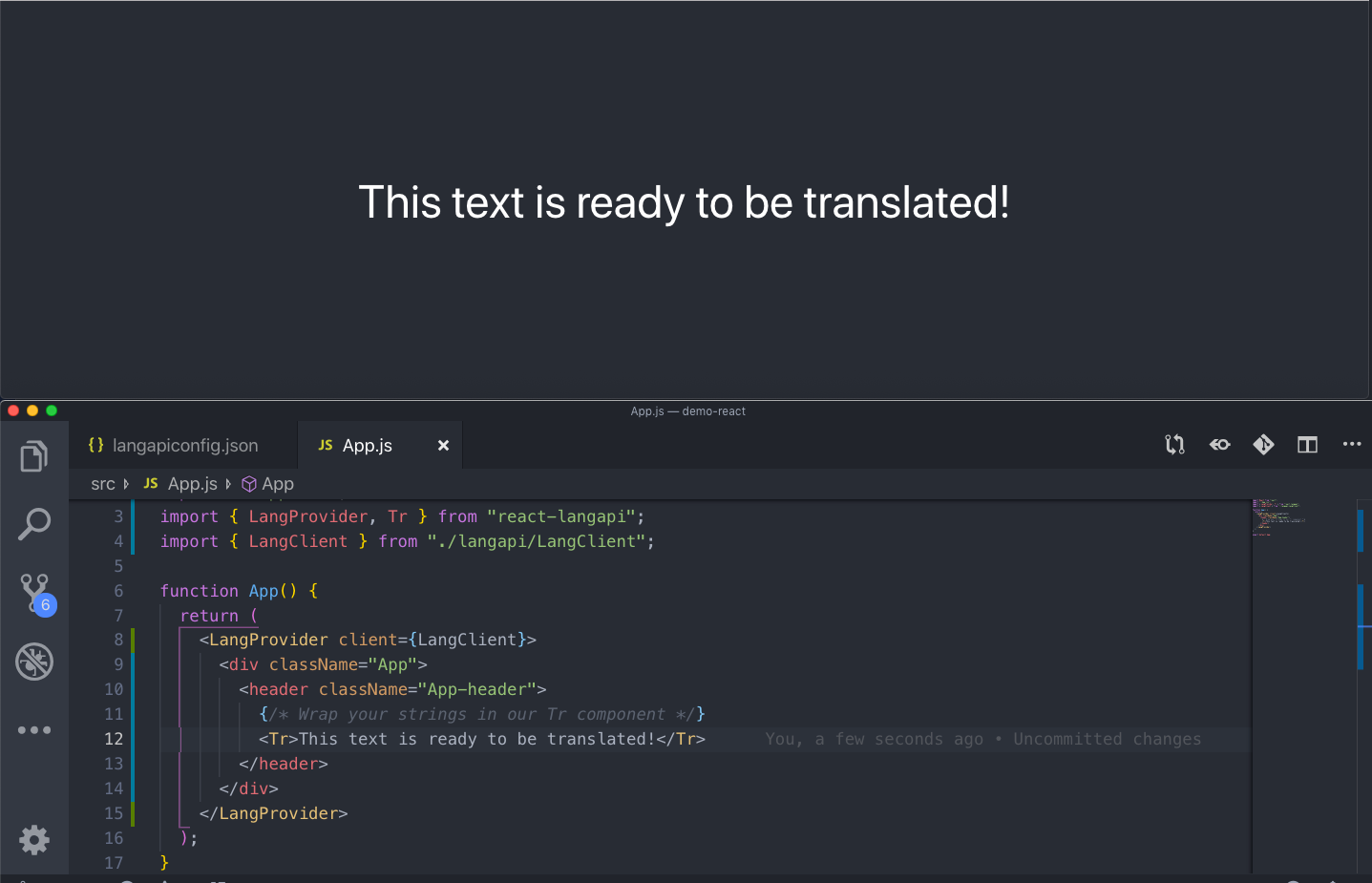Click the green fullscreen button of VS Code window
Viewport: 1372px width, 883px height.
click(x=52, y=410)
